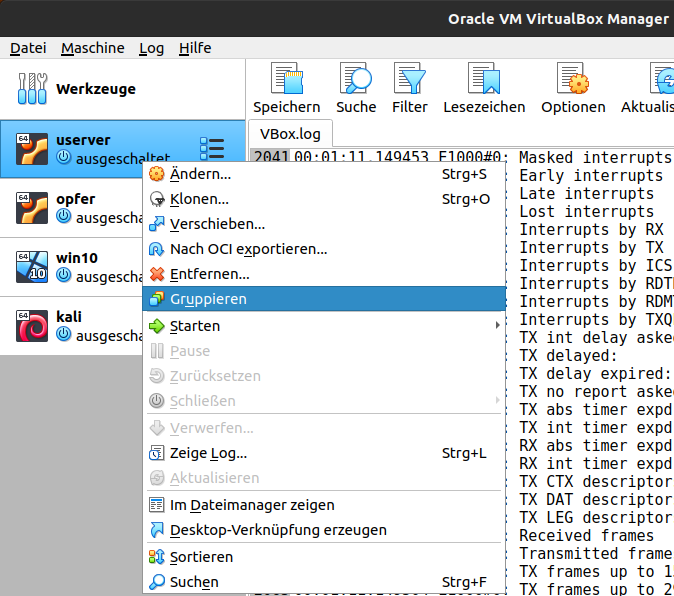Screen dimensions: 674x596
Task: Select Desktop-Verknüpfung erzeugen
Action: pyautogui.click(x=324, y=530)
